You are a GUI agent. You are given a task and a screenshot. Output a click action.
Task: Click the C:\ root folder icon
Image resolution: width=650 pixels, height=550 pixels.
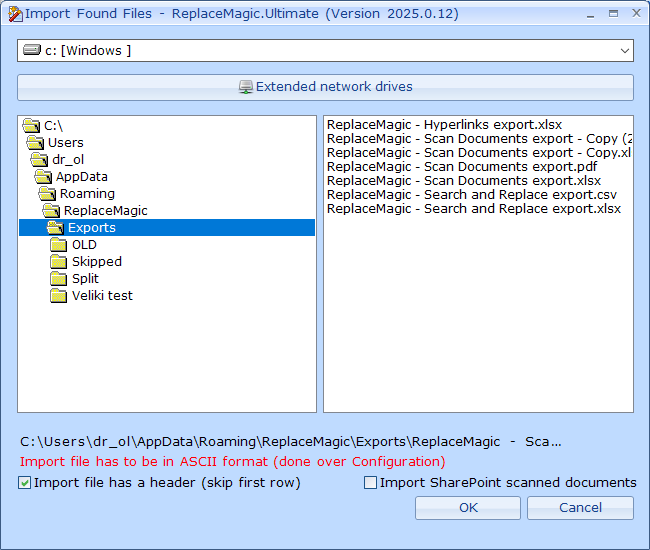(x=30, y=126)
